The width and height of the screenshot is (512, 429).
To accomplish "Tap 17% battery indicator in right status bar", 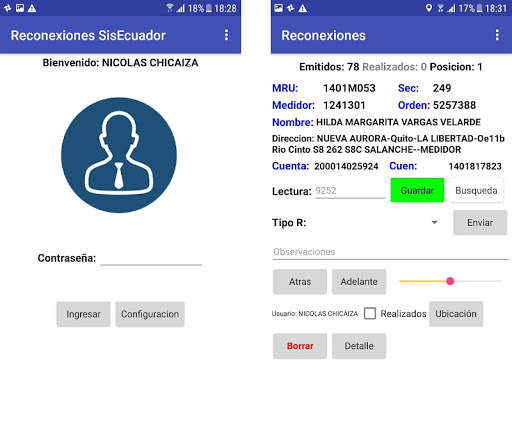I will pos(470,8).
